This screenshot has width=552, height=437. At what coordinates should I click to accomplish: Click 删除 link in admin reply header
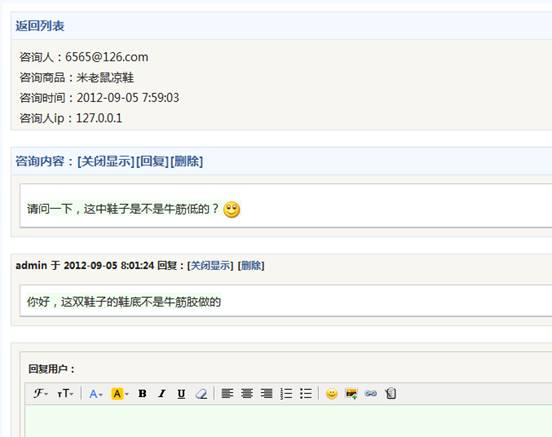tap(251, 266)
